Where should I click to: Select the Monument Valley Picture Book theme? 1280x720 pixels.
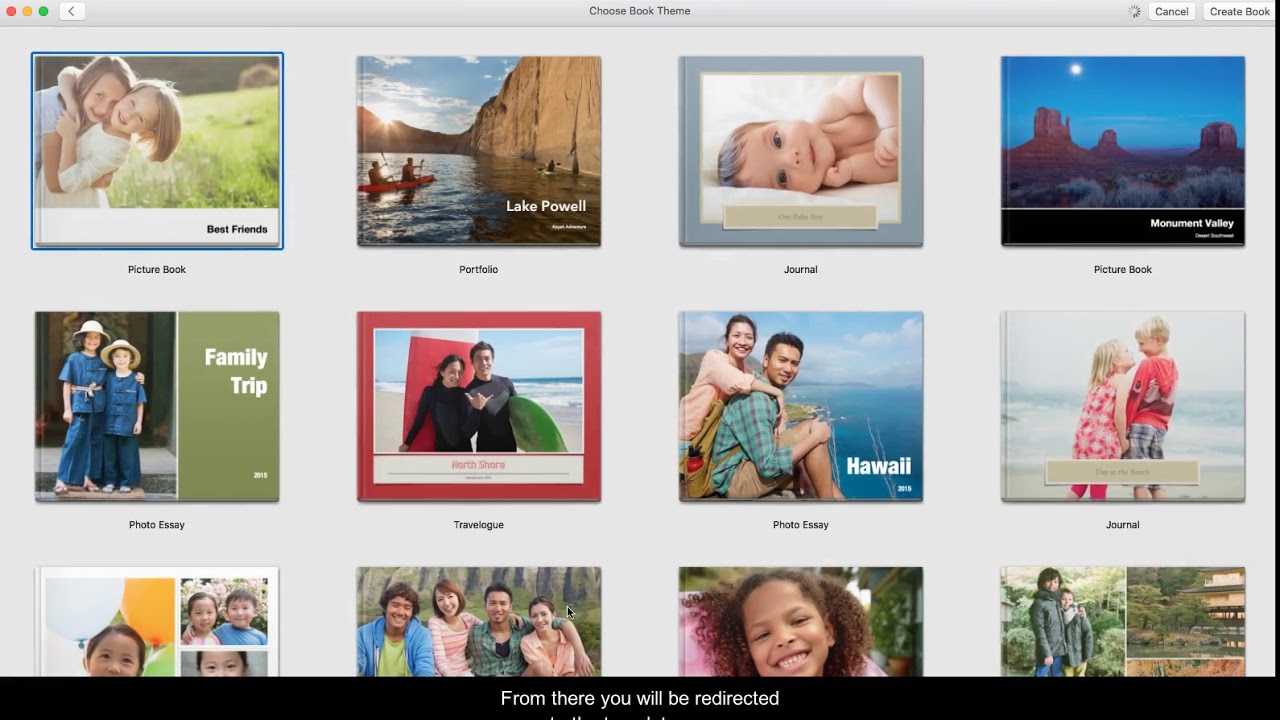[x=1123, y=151]
